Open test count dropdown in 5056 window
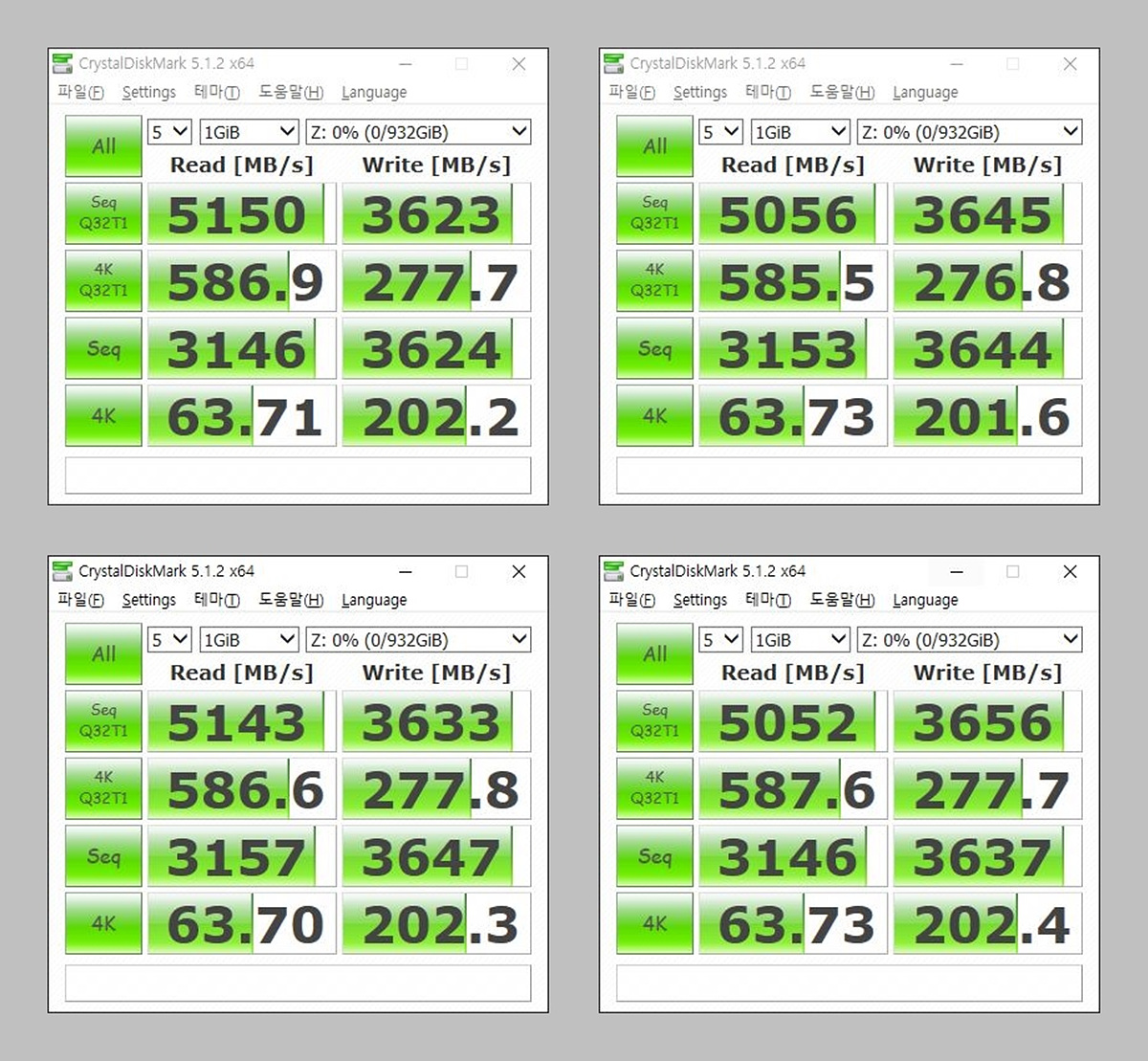This screenshot has height=1061, width=1148. click(720, 132)
